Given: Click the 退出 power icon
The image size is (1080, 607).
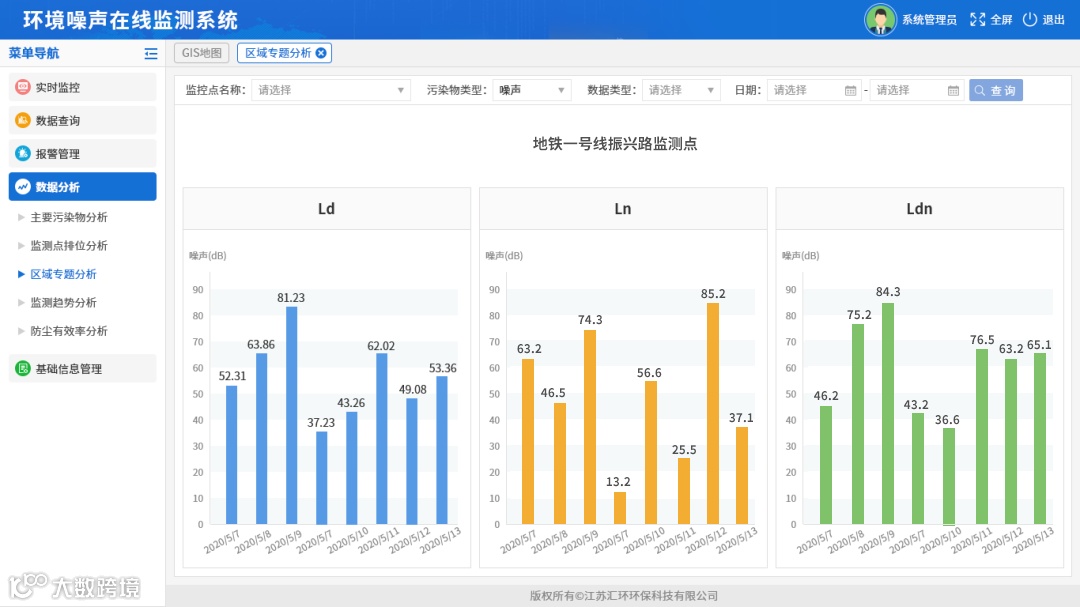Looking at the screenshot, I should (1030, 19).
